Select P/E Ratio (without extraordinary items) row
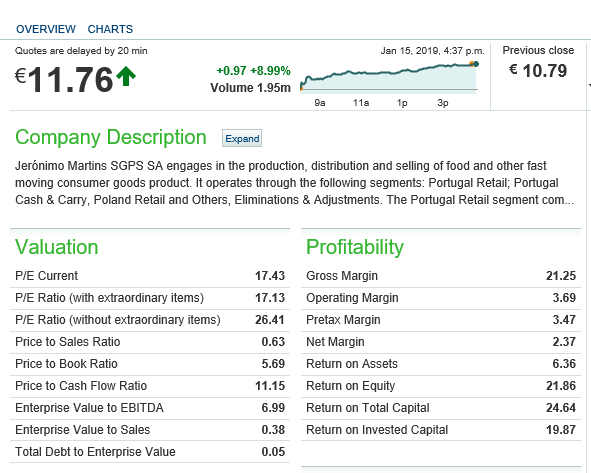Screen dimensions: 591x473 150,320
